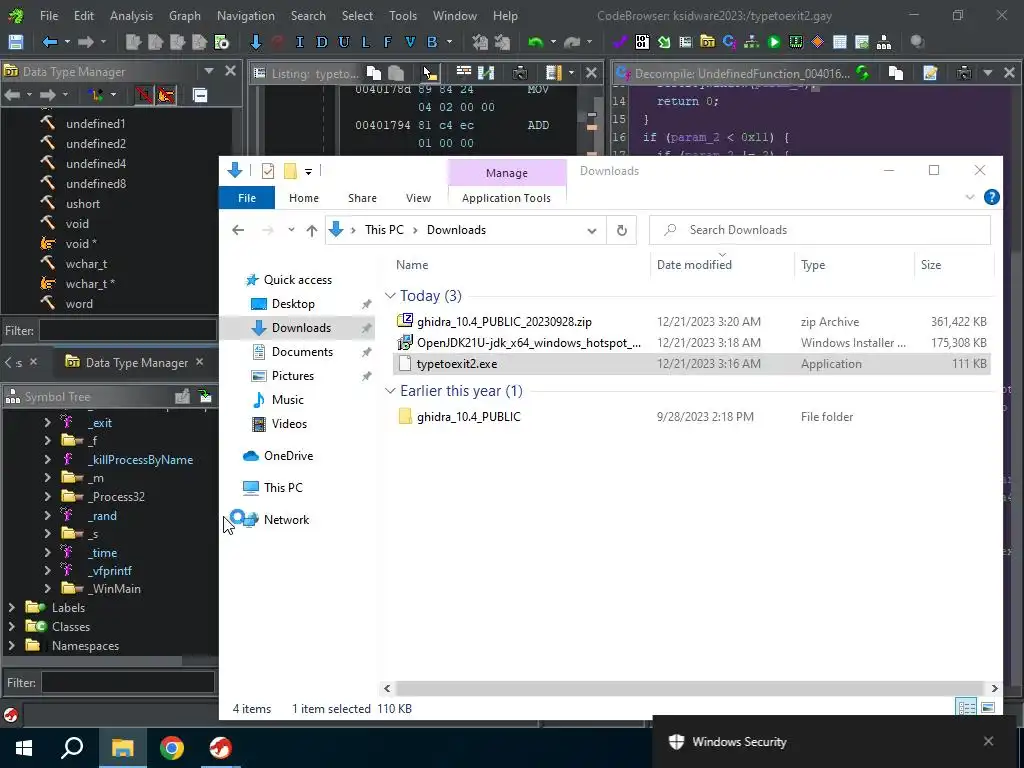Select ghidra_10.4_PUBLIC_20230928.zip file

[692, 321]
